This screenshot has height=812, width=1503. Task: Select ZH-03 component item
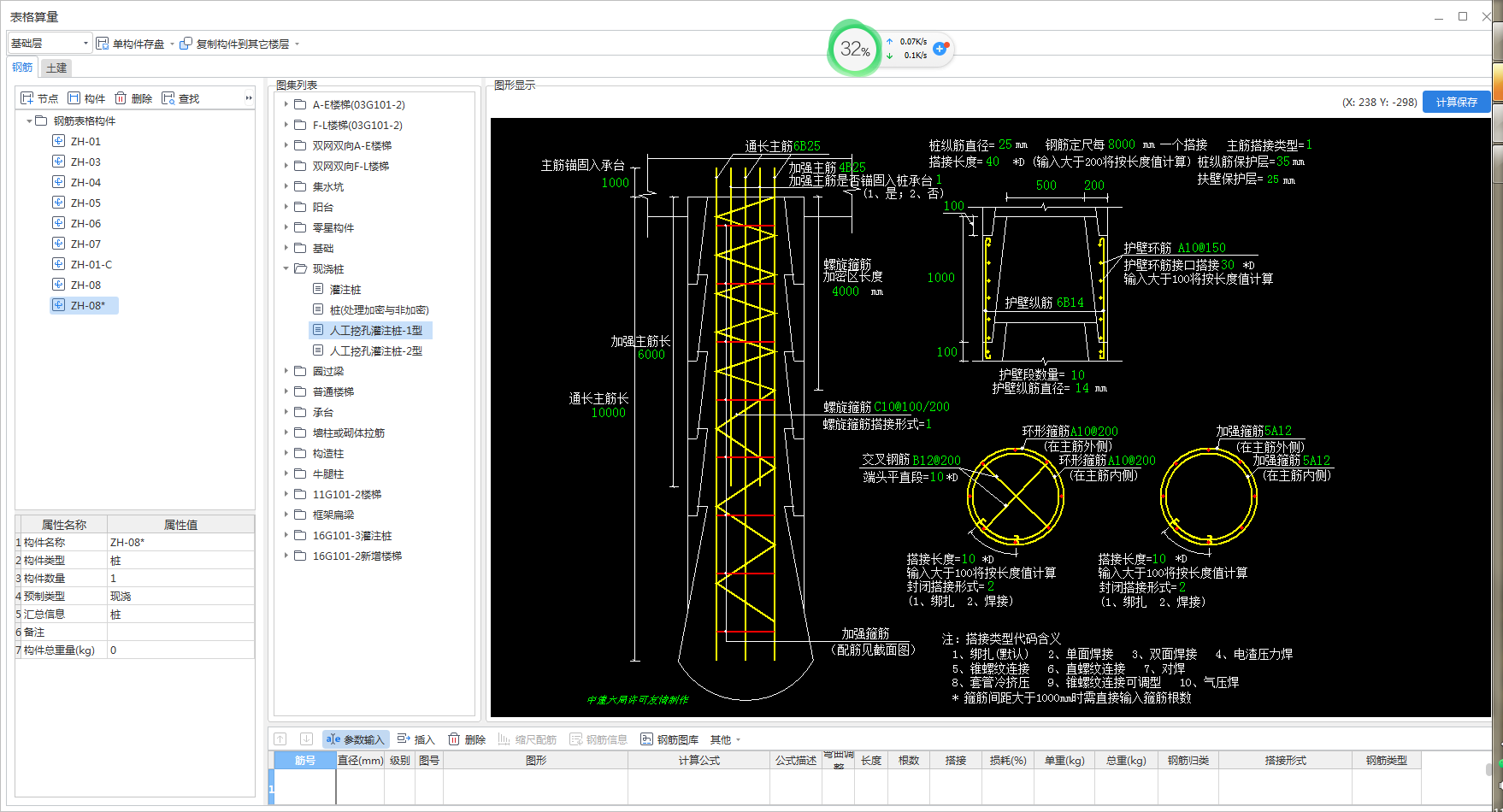(x=85, y=162)
